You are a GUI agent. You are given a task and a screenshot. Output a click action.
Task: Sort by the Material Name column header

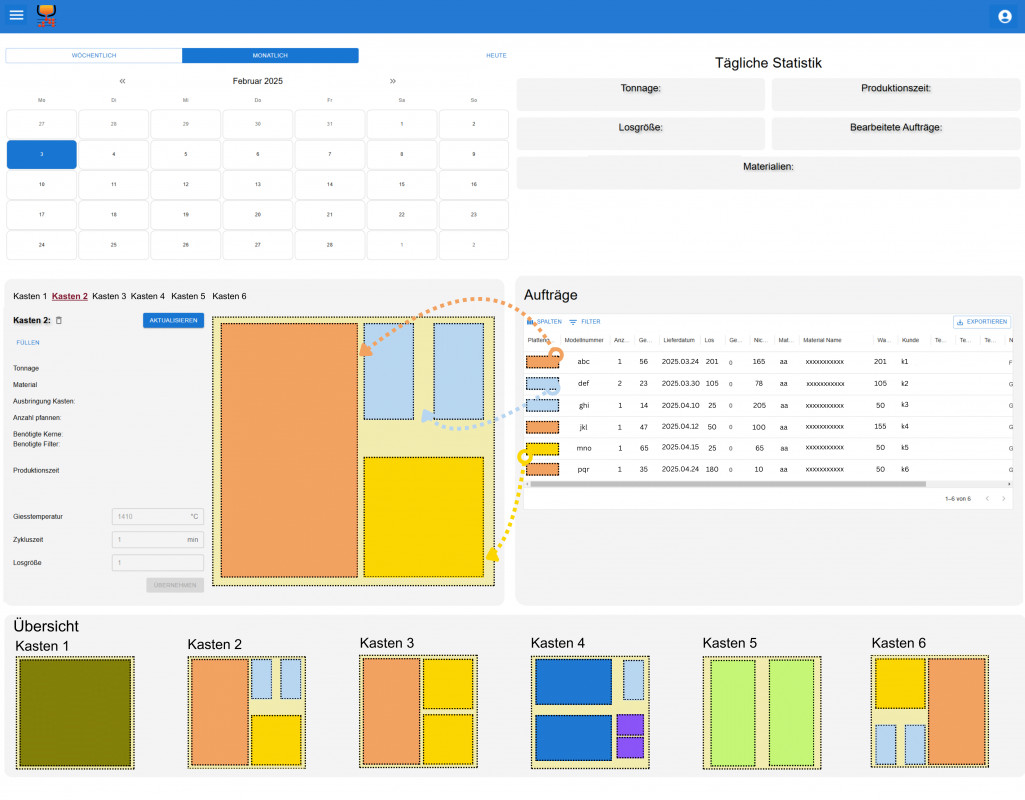click(822, 341)
